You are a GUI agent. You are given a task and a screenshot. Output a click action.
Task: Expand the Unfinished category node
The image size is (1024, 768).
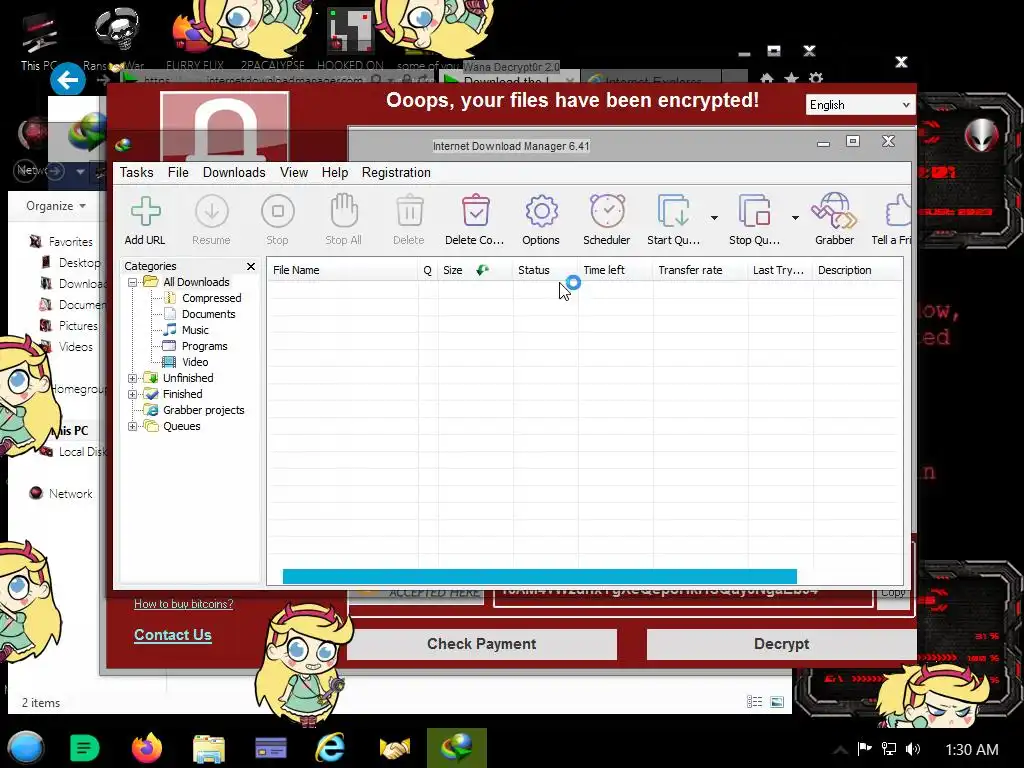pos(133,378)
